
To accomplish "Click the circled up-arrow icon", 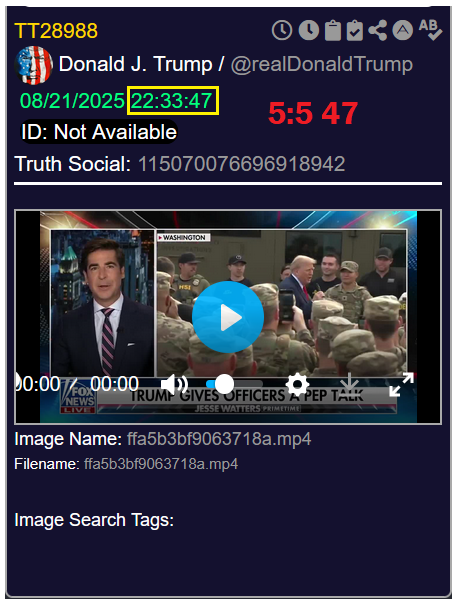I will pyautogui.click(x=403, y=30).
